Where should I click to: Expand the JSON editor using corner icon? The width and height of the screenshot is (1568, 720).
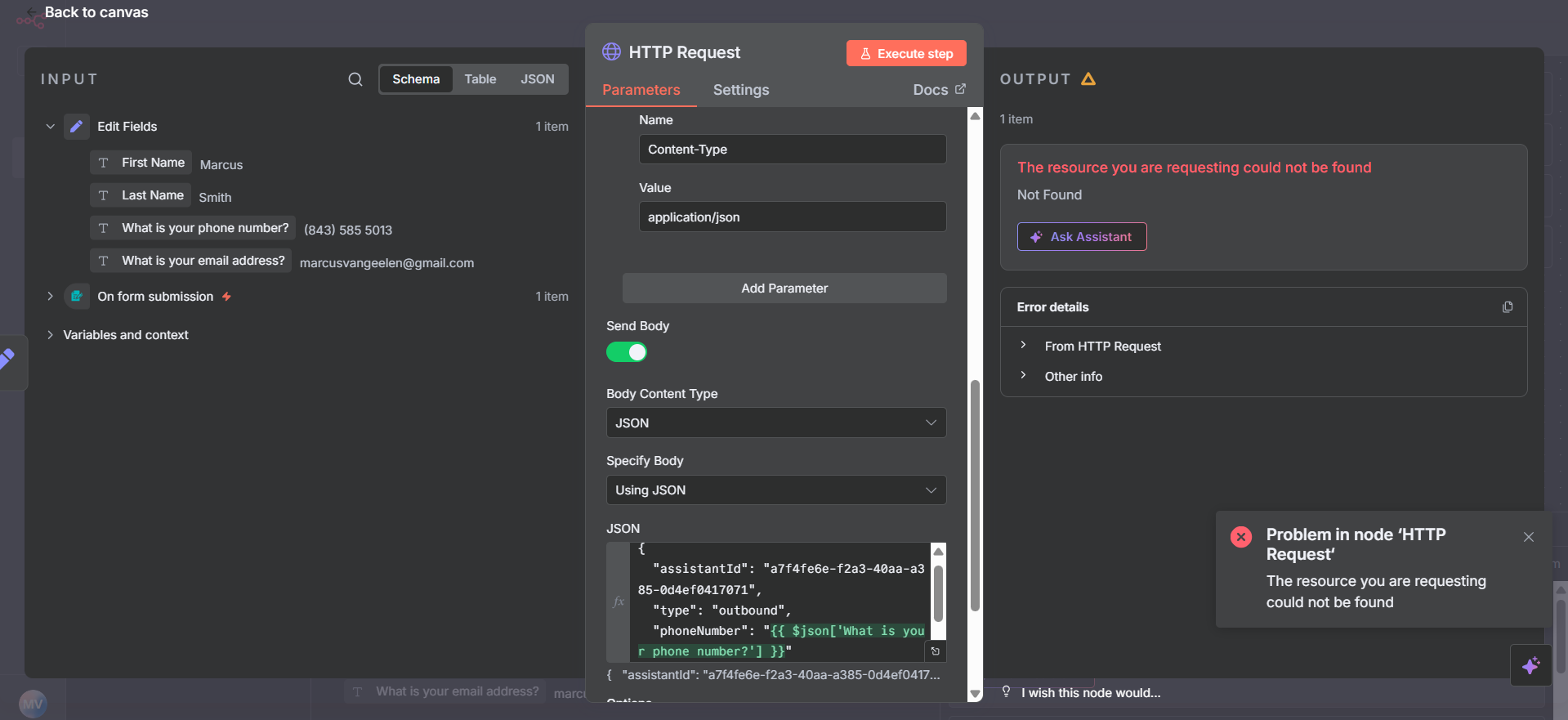[x=936, y=651]
